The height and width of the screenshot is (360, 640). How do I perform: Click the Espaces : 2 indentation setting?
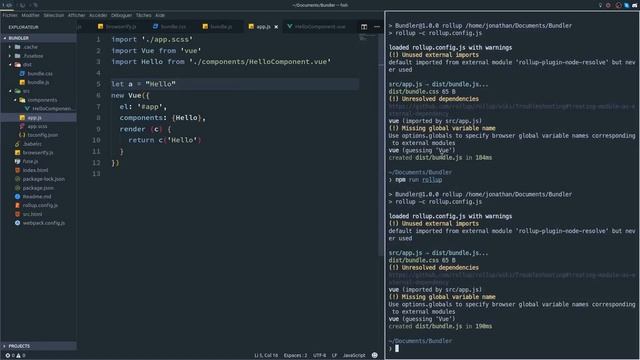(x=296, y=356)
